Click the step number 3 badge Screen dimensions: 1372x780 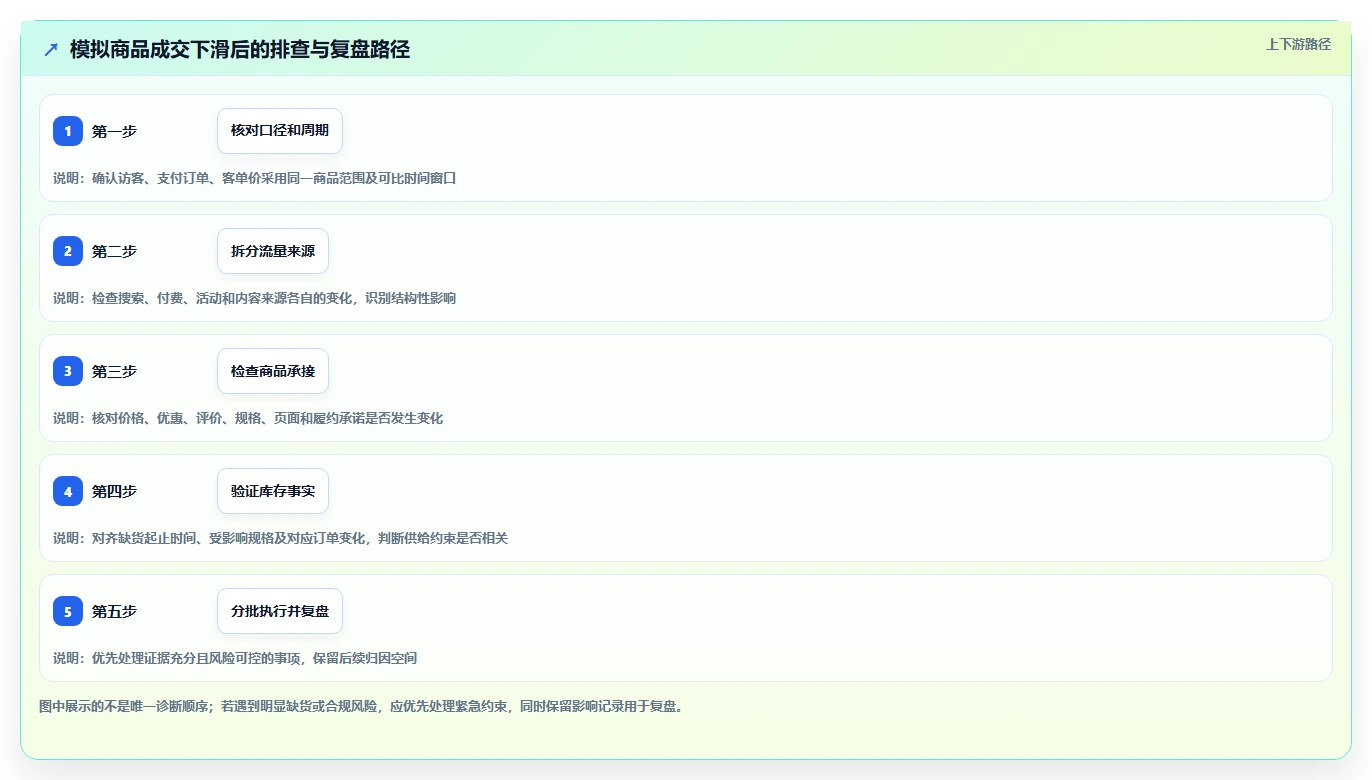click(x=68, y=371)
